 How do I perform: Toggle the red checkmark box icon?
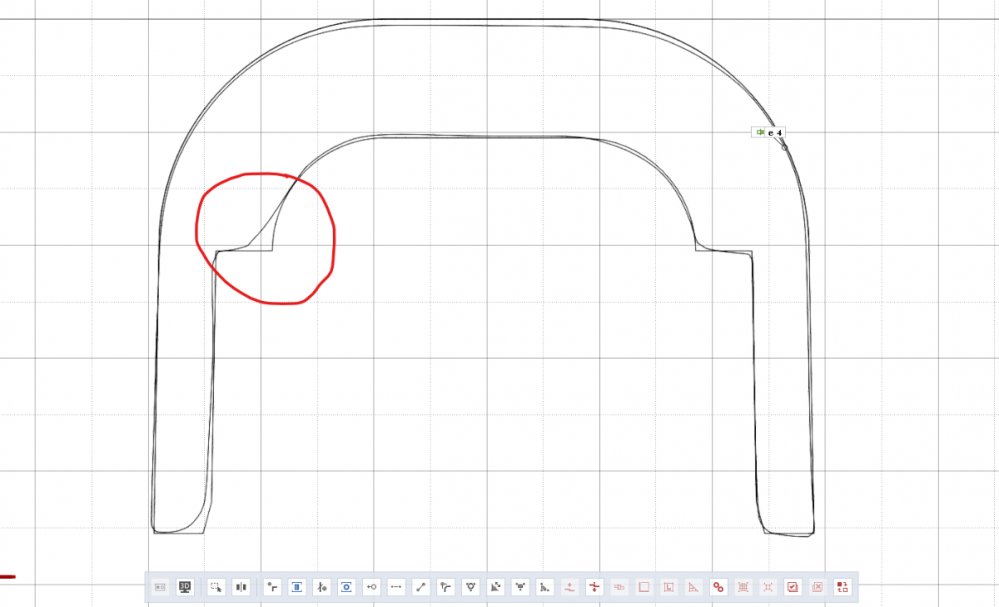[x=792, y=587]
